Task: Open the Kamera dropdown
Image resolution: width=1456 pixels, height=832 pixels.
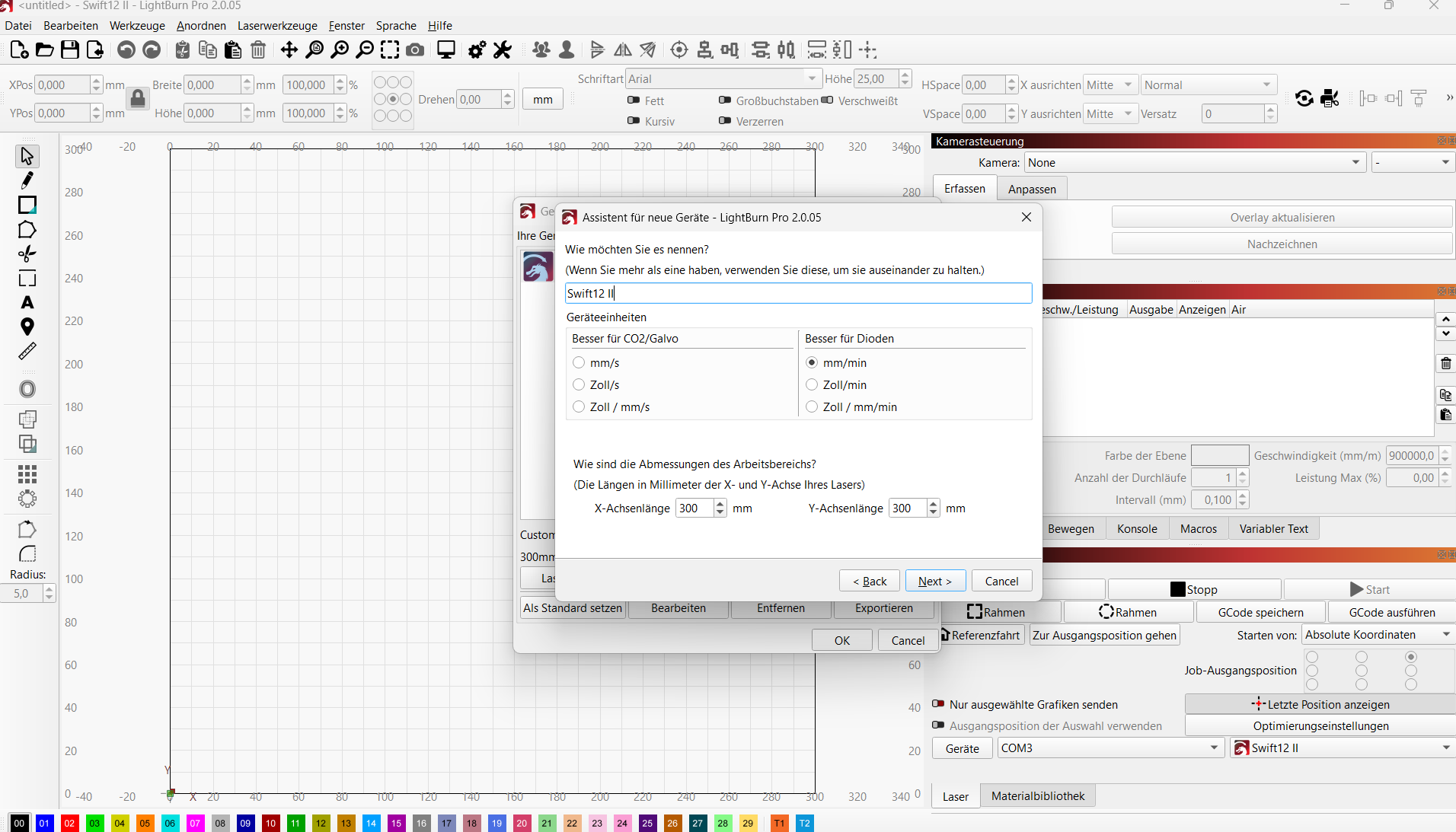Action: tap(1193, 163)
